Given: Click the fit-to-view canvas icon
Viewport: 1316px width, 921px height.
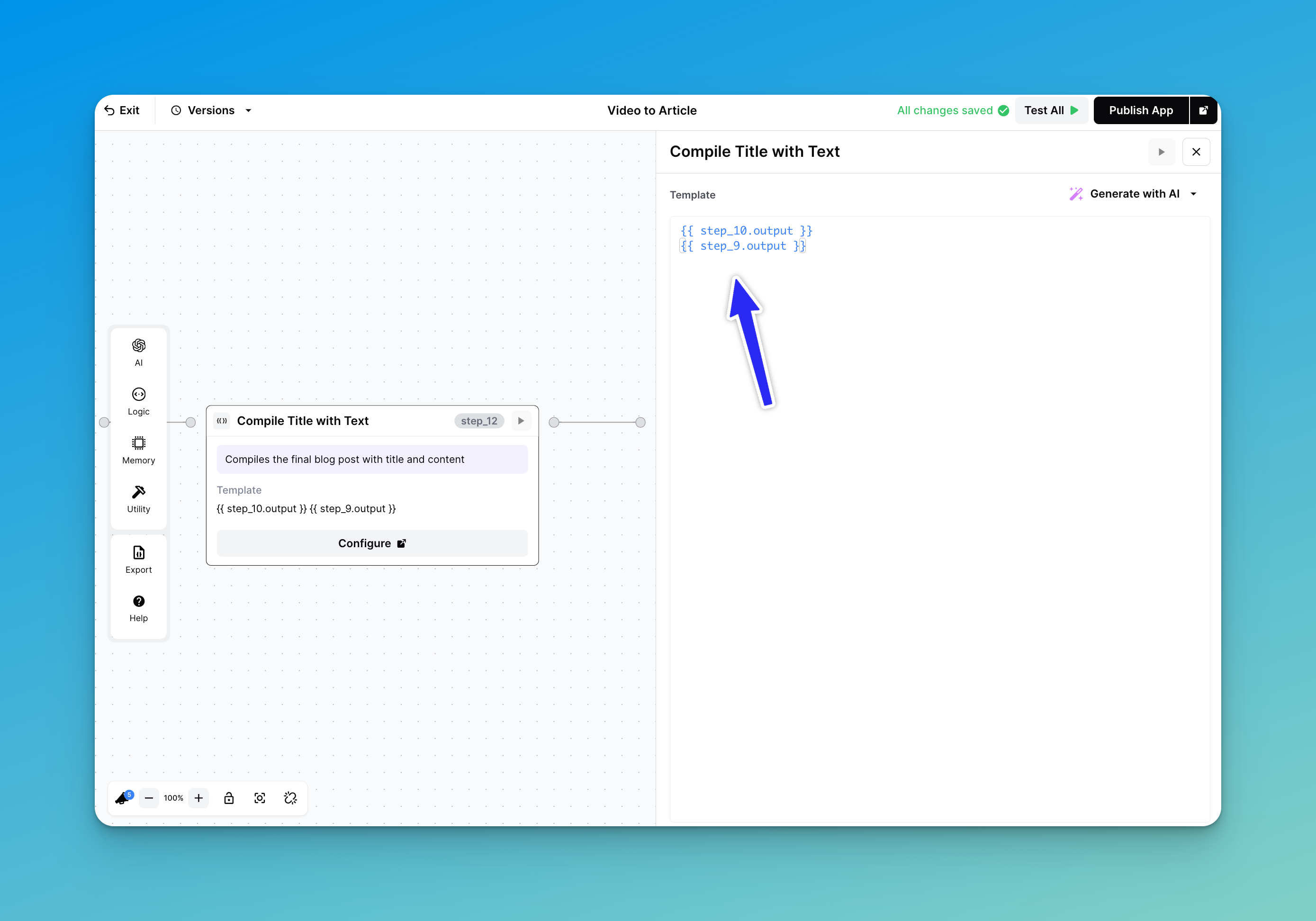Looking at the screenshot, I should 260,798.
